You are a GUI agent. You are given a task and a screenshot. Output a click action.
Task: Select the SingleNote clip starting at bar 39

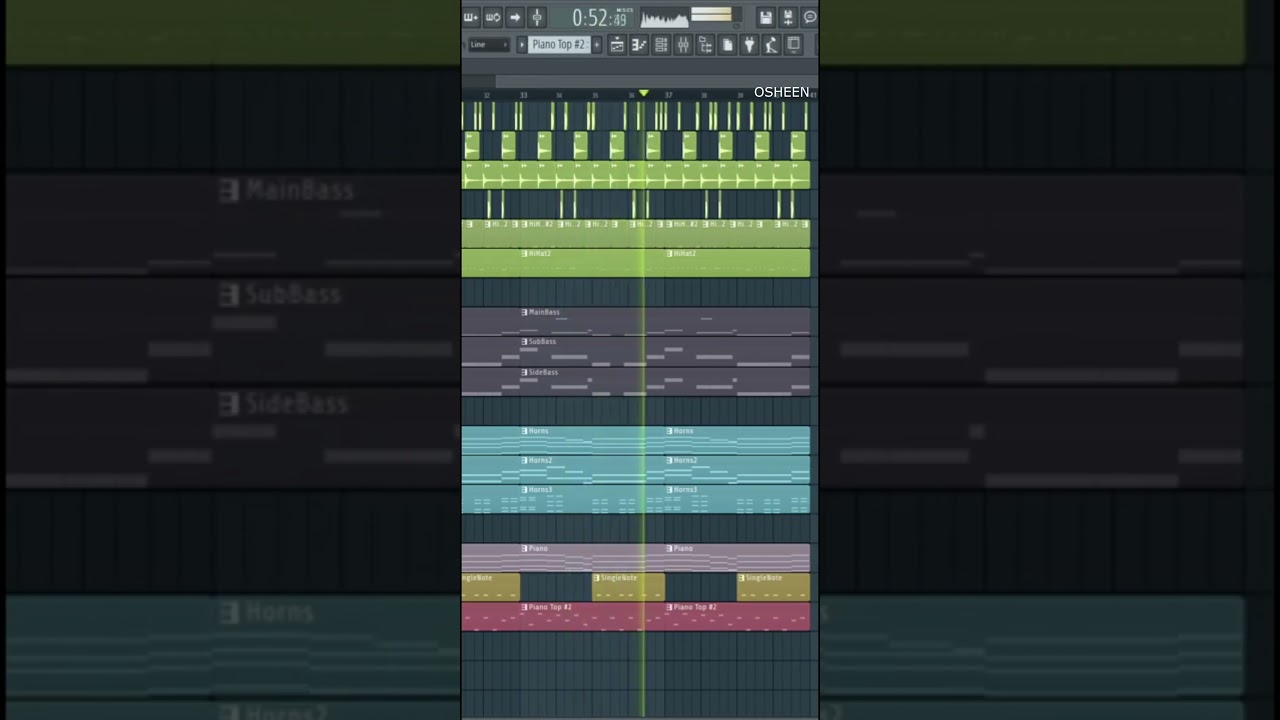(x=773, y=587)
